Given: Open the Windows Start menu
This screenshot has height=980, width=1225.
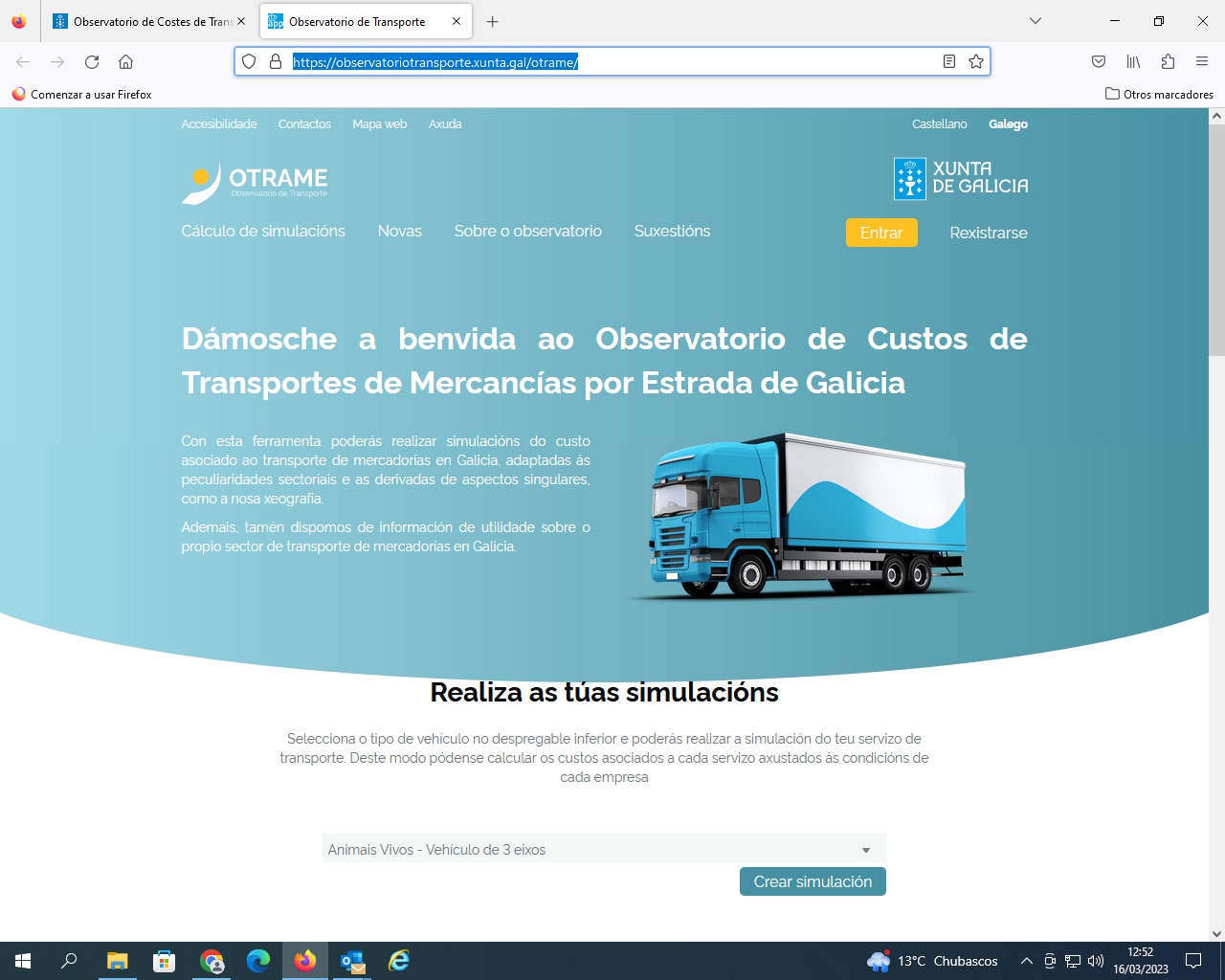Looking at the screenshot, I should (x=23, y=961).
